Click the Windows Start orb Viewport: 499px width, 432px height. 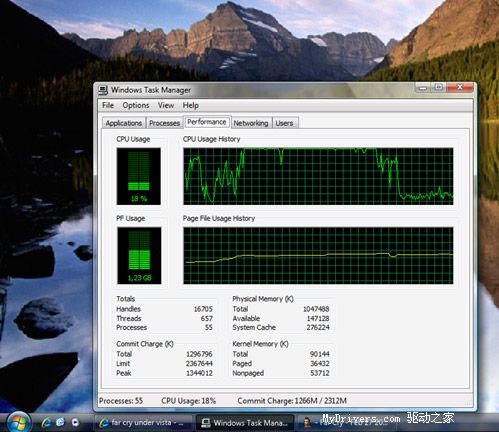point(19,423)
